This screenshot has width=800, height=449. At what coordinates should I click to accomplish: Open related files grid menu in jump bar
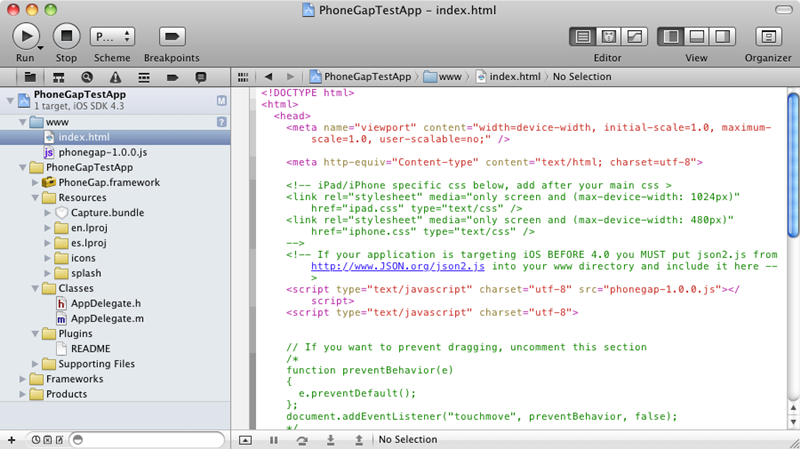[243, 77]
